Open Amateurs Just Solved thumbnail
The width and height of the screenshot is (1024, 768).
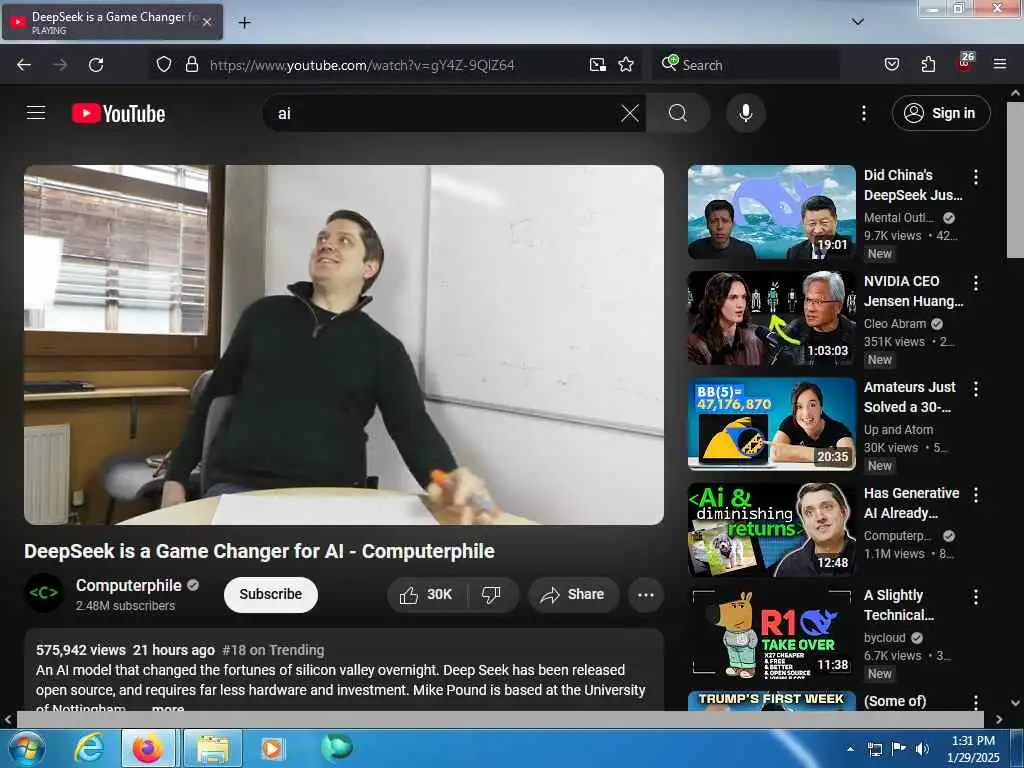[771, 424]
